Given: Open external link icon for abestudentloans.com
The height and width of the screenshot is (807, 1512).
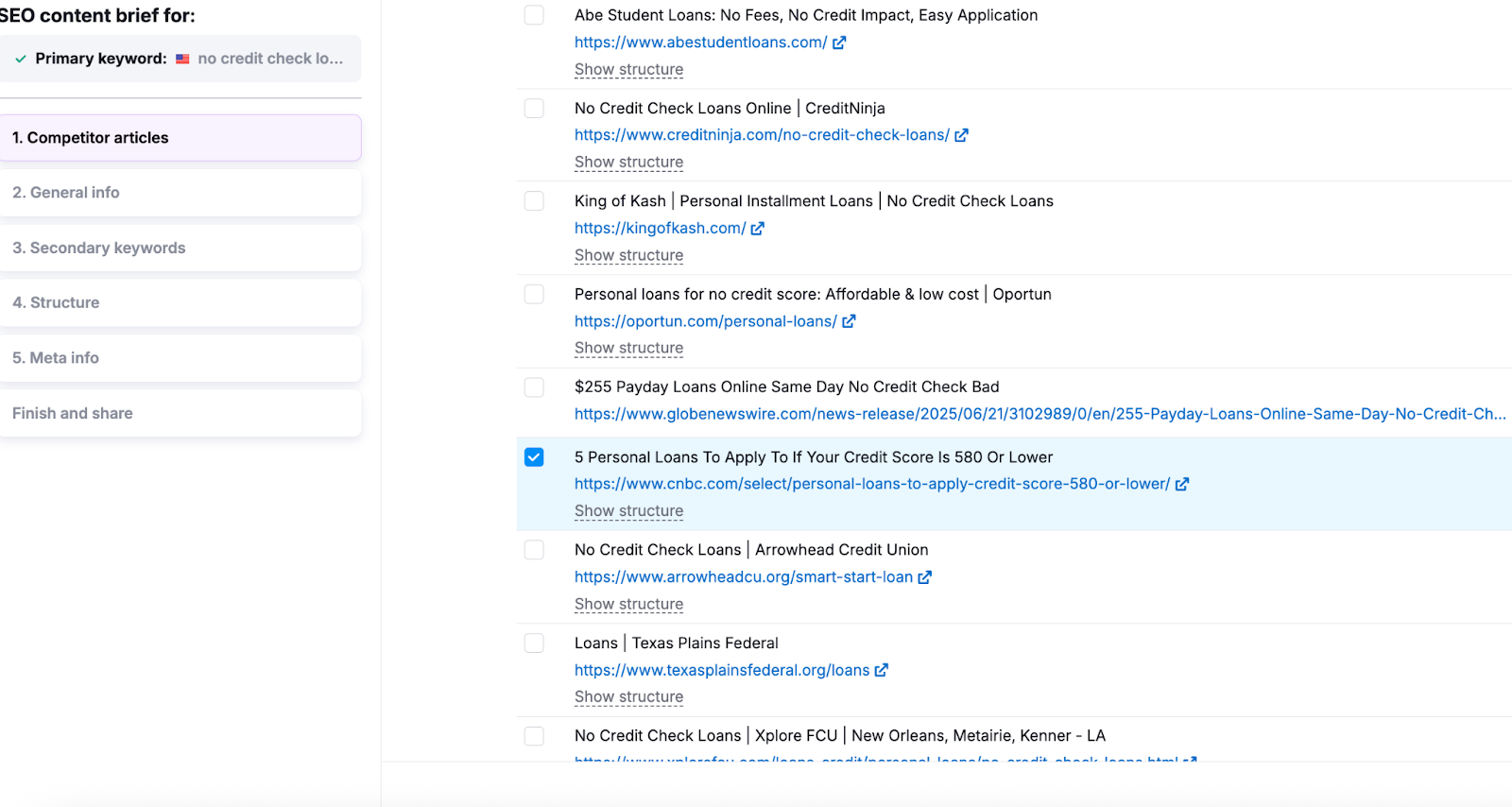Looking at the screenshot, I should pyautogui.click(x=839, y=43).
